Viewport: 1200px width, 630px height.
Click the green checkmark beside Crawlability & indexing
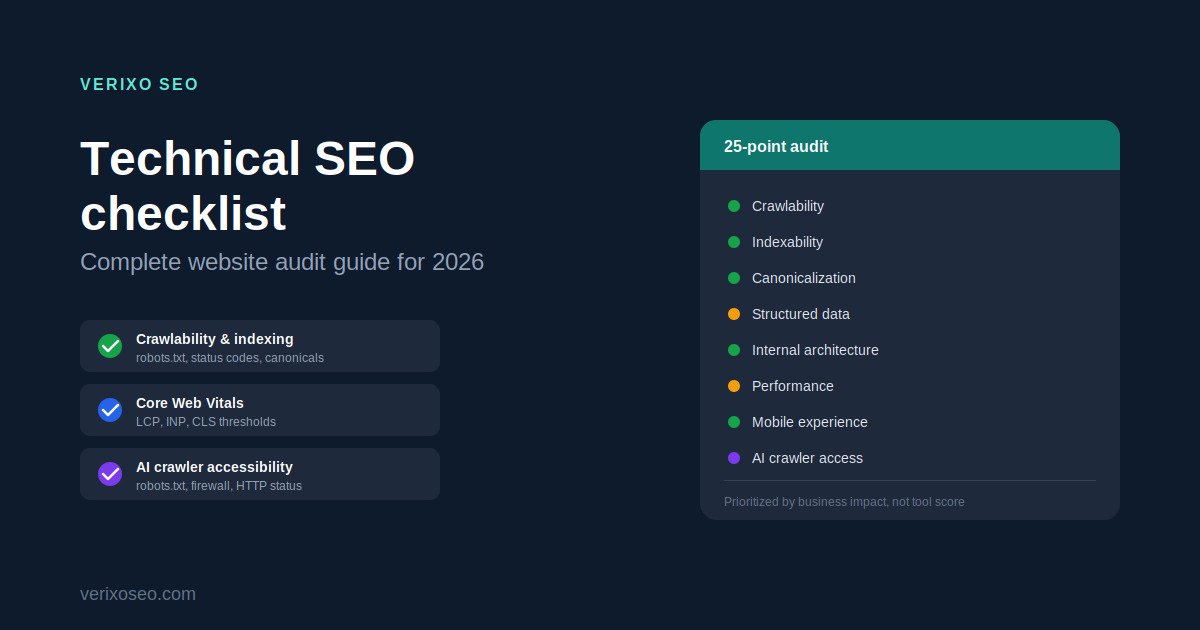coord(110,346)
